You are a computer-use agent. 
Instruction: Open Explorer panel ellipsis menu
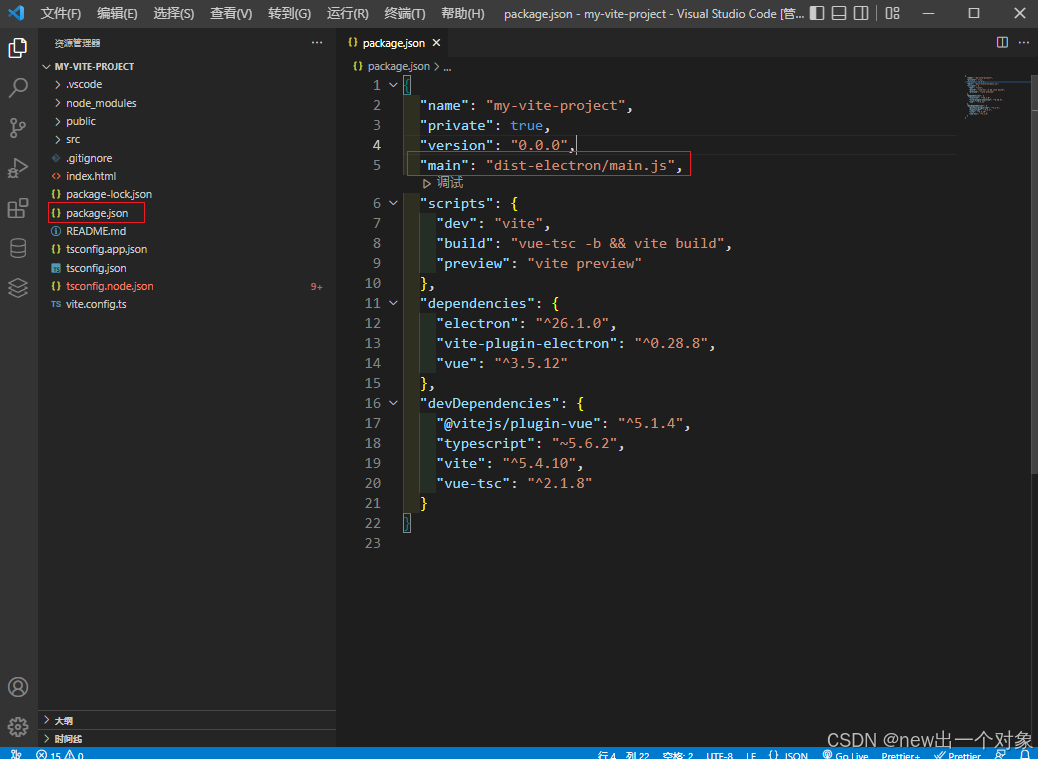pos(317,42)
